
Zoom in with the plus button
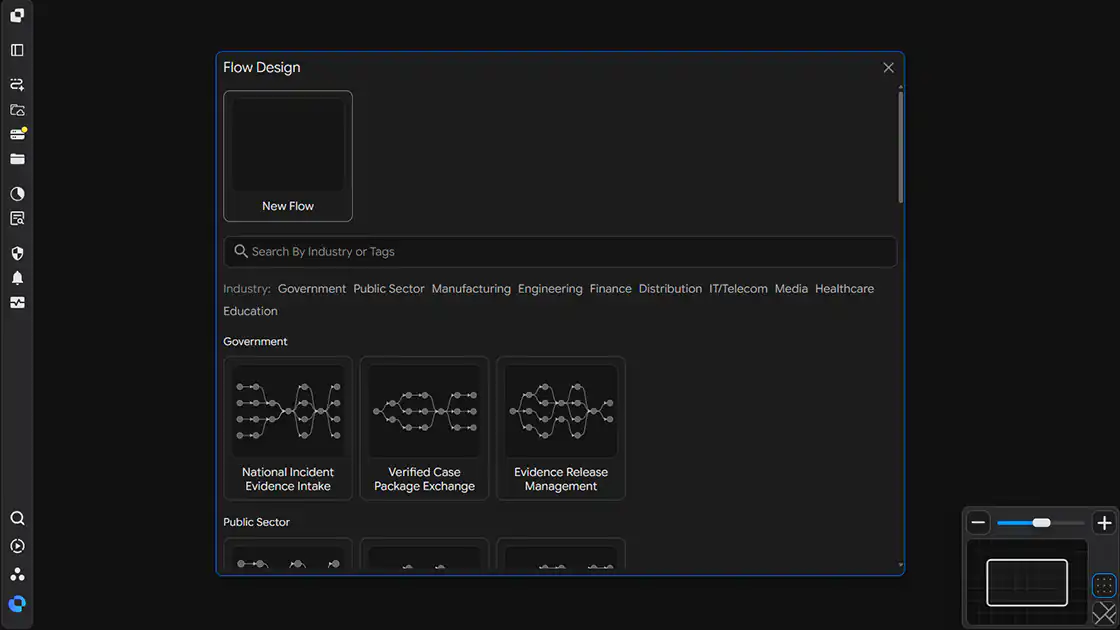click(x=1104, y=523)
